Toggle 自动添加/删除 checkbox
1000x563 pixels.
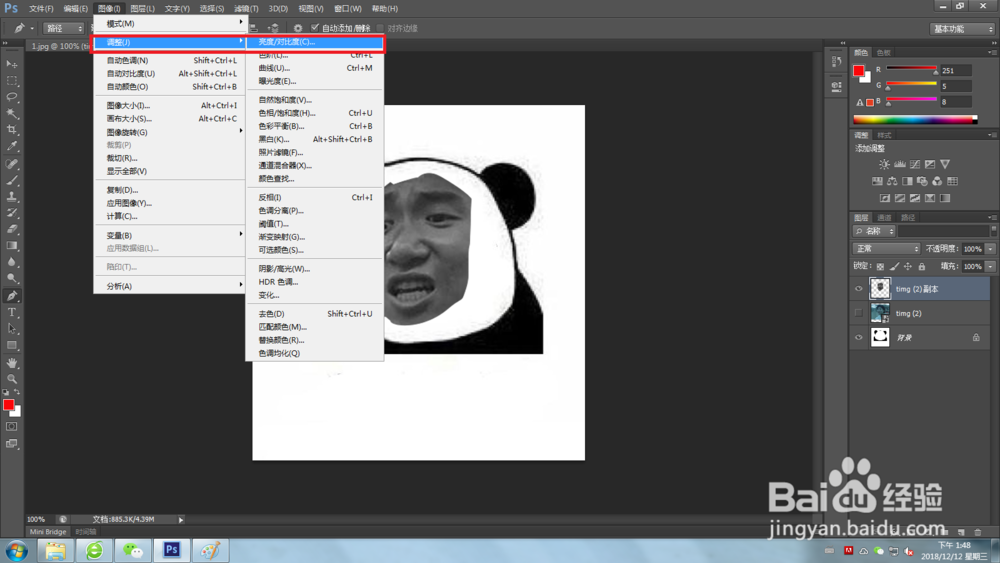[314, 27]
